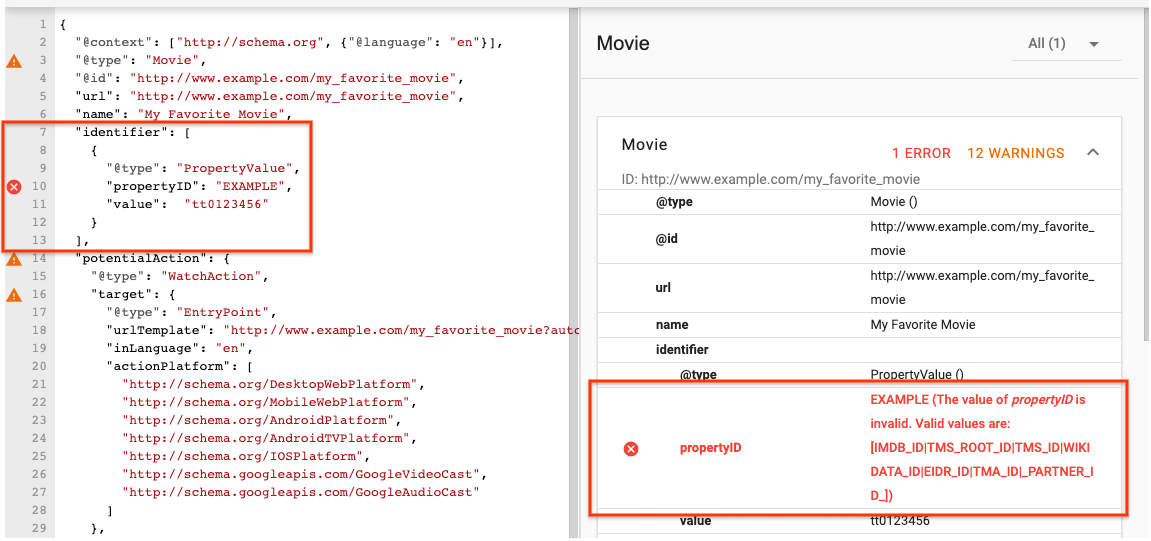Select the error icon in the propertyID row
The width and height of the screenshot is (1151, 541).
coord(631,449)
